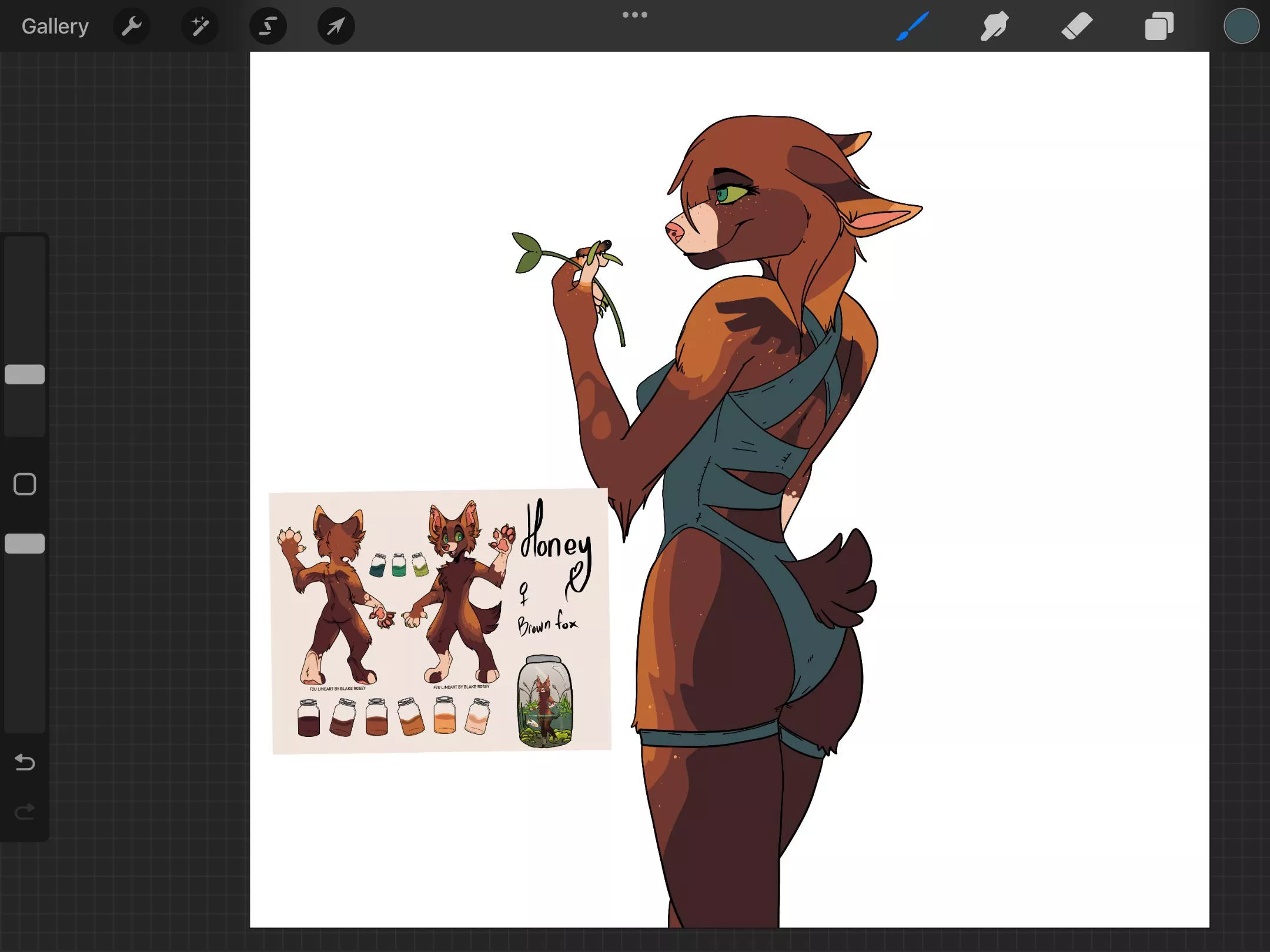Return to the Gallery
The image size is (1270, 952).
coord(55,25)
